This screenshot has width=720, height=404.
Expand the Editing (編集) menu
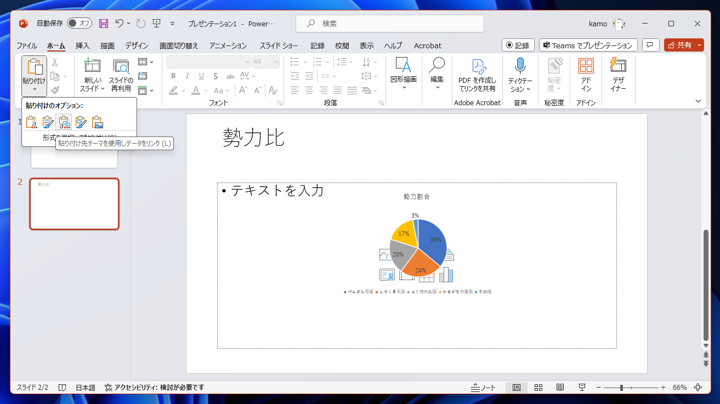[437, 74]
